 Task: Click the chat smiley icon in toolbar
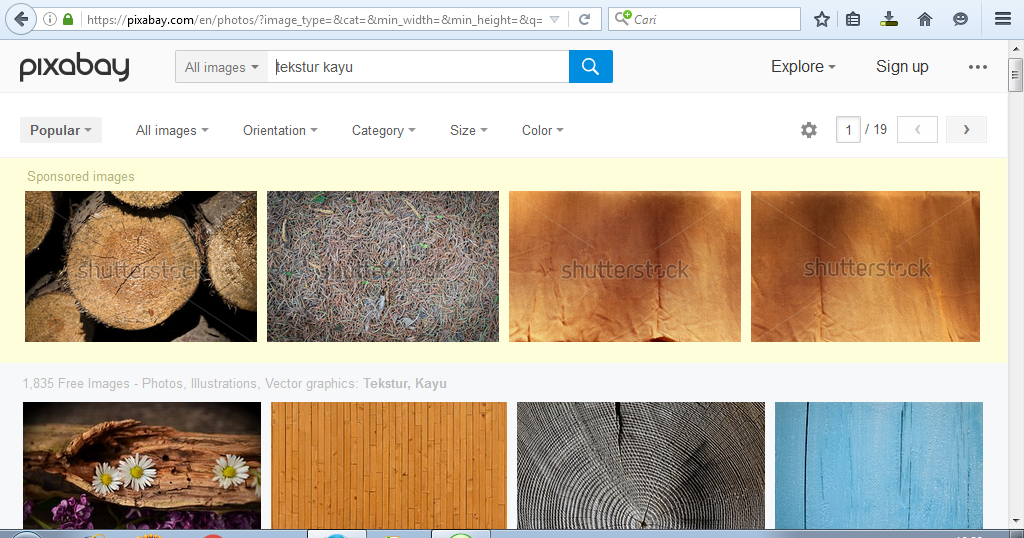point(960,20)
